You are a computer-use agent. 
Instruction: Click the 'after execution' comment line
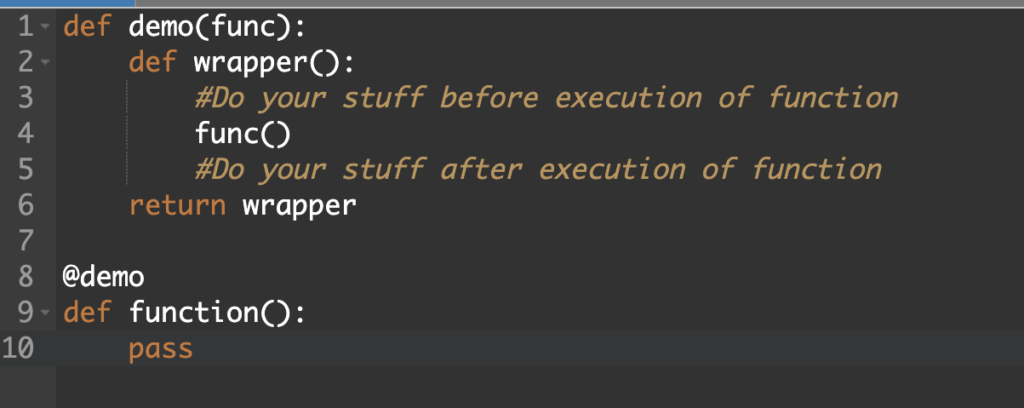[x=538, y=169]
